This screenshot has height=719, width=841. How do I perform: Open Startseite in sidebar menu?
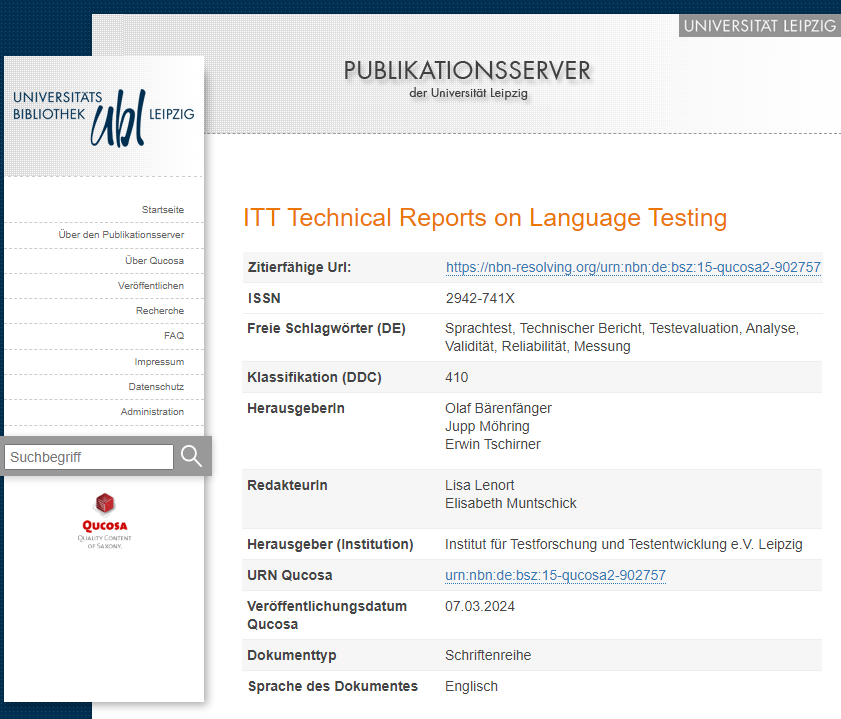tap(162, 210)
